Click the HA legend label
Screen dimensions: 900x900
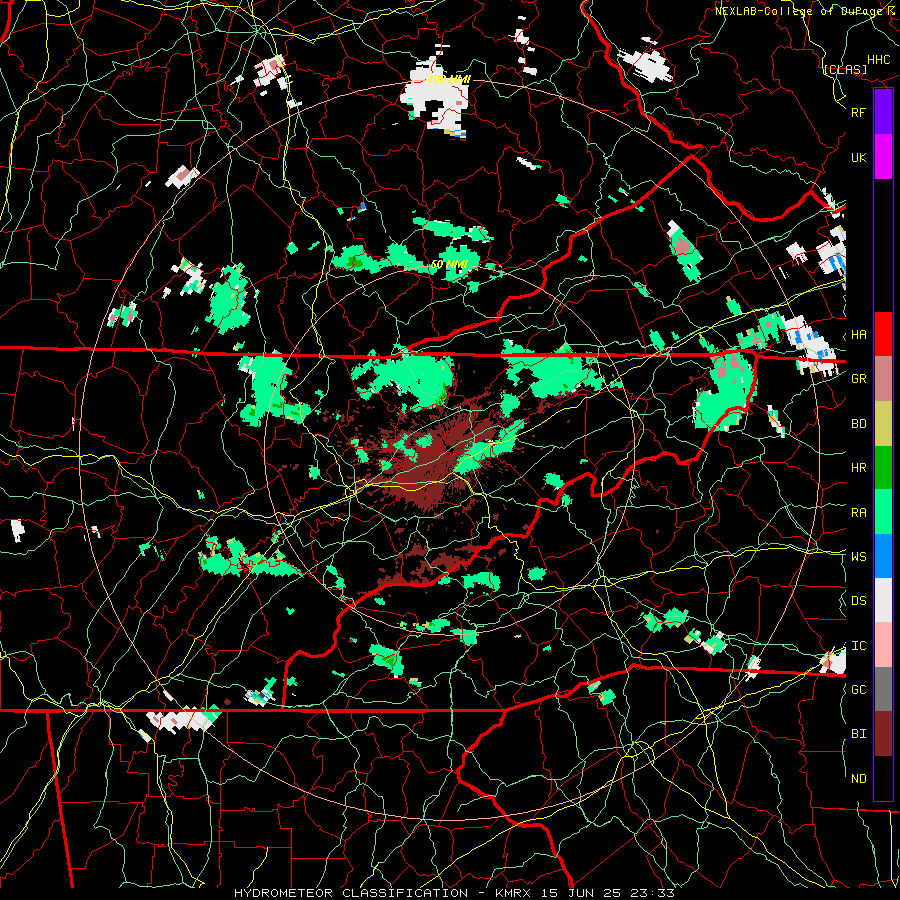pos(859,334)
